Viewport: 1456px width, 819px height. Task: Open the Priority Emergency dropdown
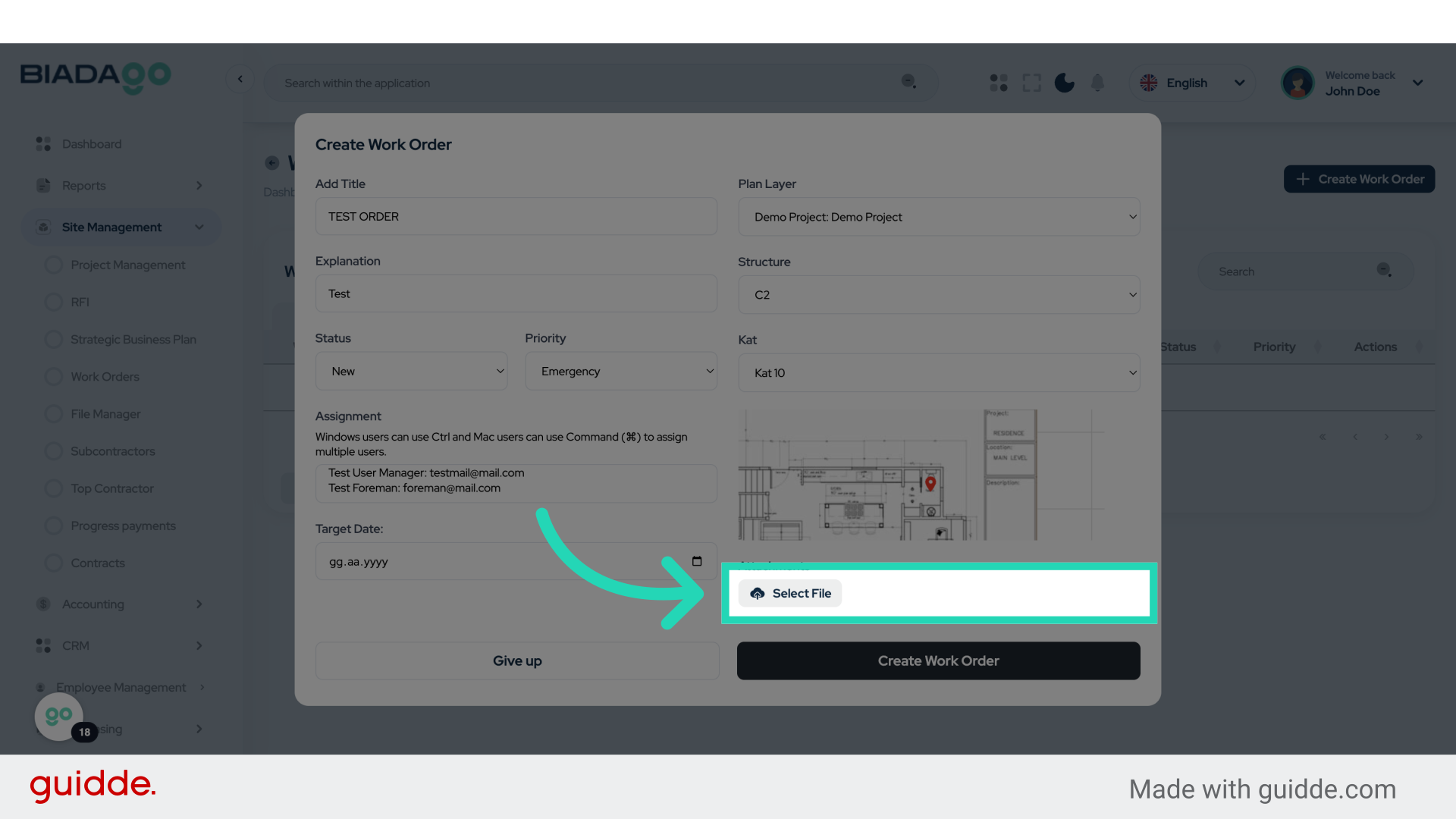click(x=621, y=372)
